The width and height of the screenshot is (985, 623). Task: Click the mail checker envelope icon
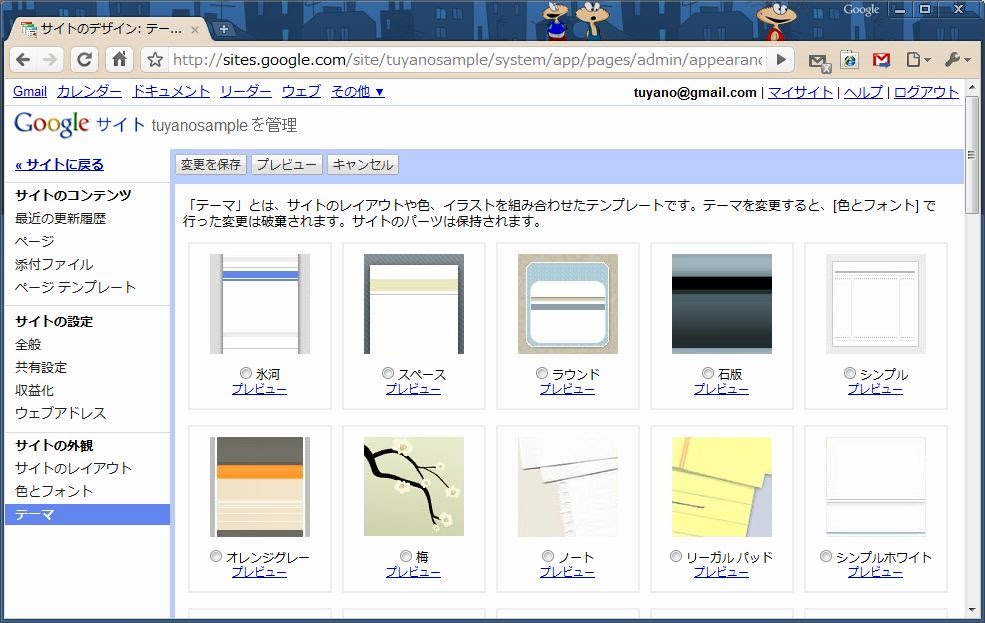click(818, 61)
